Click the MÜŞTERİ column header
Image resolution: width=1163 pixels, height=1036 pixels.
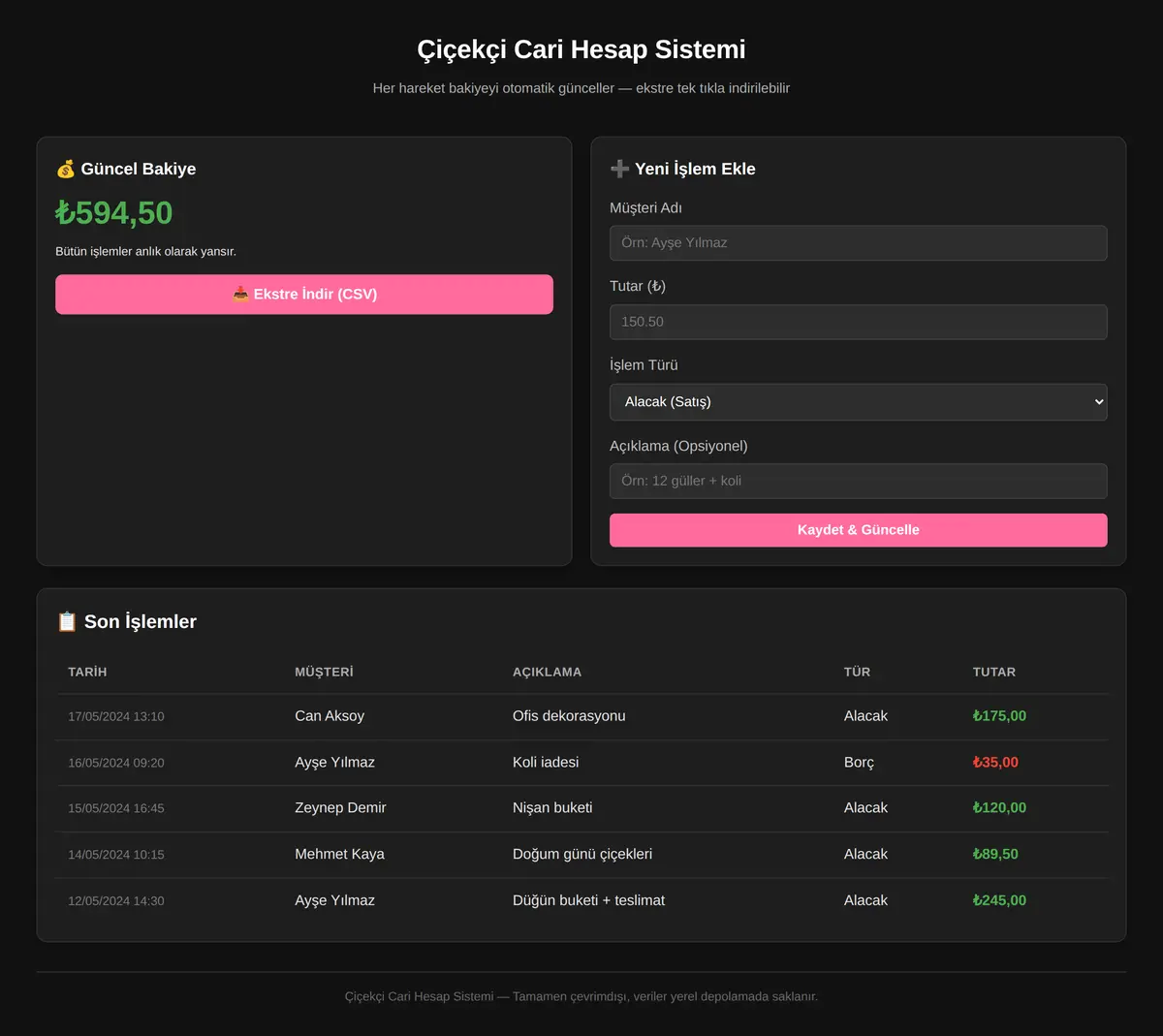coord(324,672)
